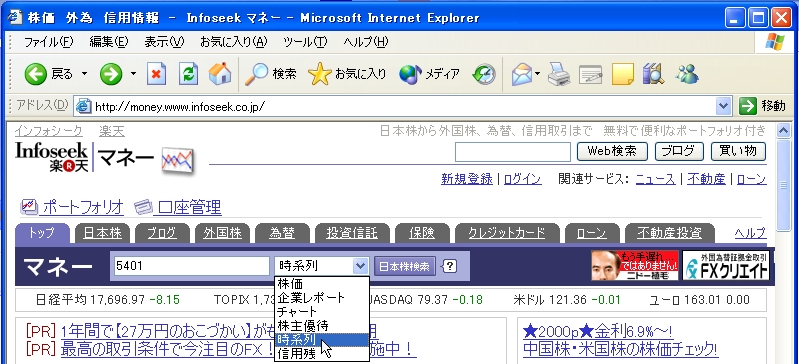Open the Mail button dropdown arrow

pyautogui.click(x=538, y=74)
